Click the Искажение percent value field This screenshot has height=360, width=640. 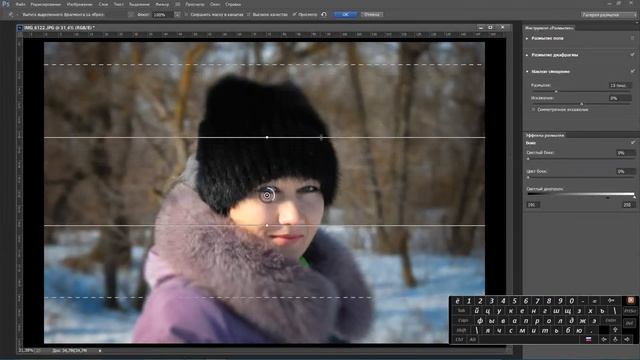[x=620, y=98]
